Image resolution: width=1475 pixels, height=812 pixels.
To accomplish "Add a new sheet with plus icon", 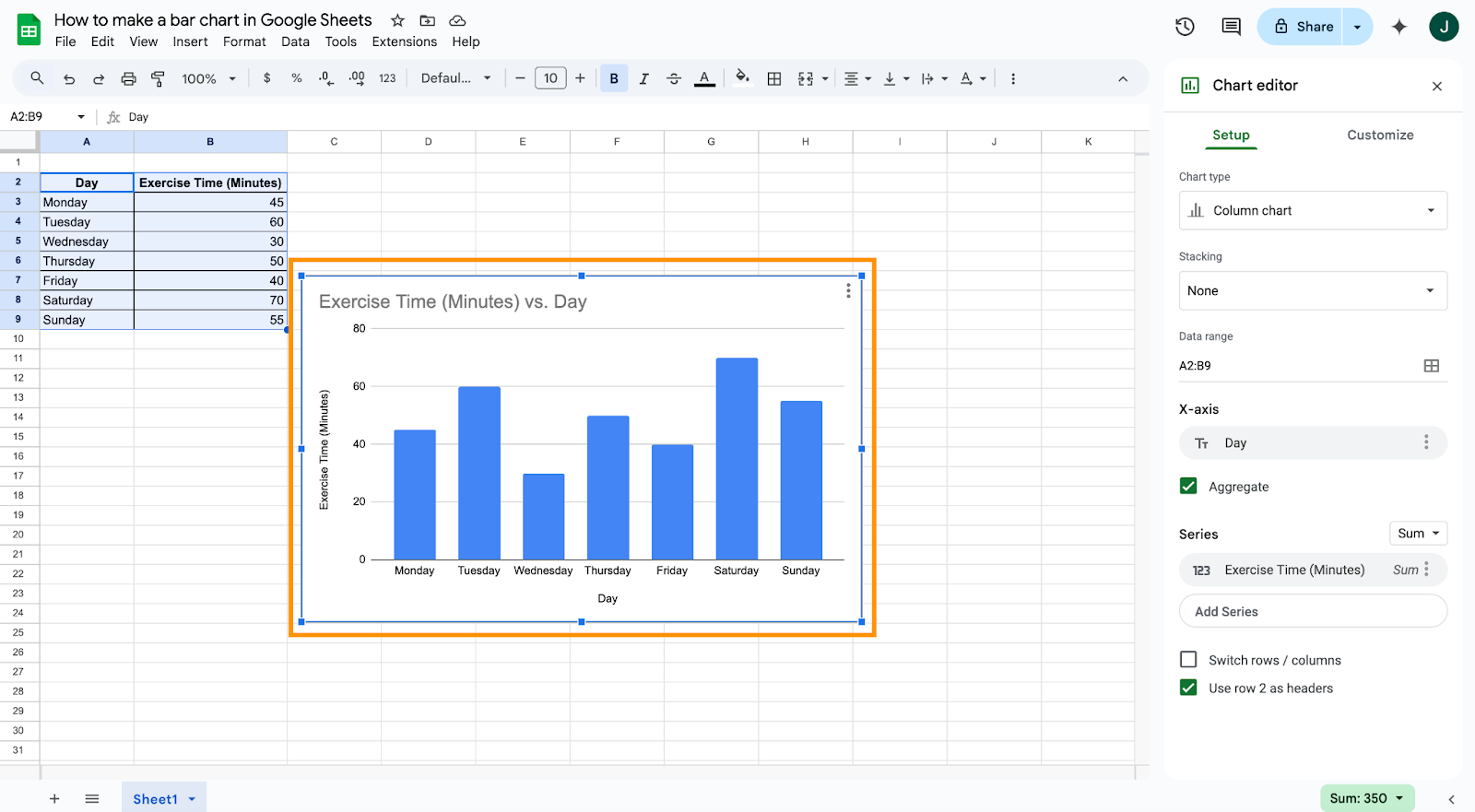I will pos(54,798).
